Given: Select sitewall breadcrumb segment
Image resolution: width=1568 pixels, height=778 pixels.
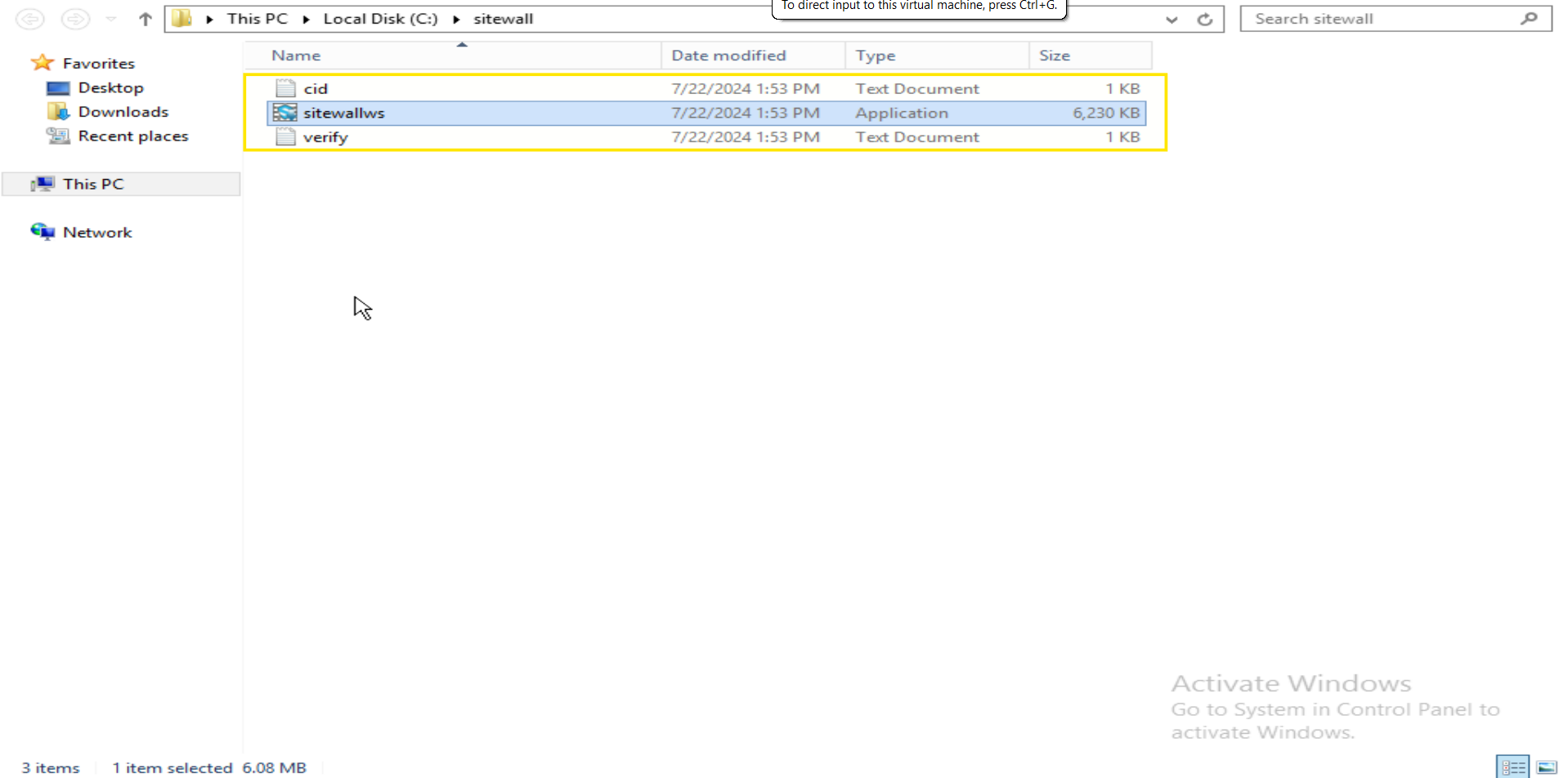Looking at the screenshot, I should 504,19.
